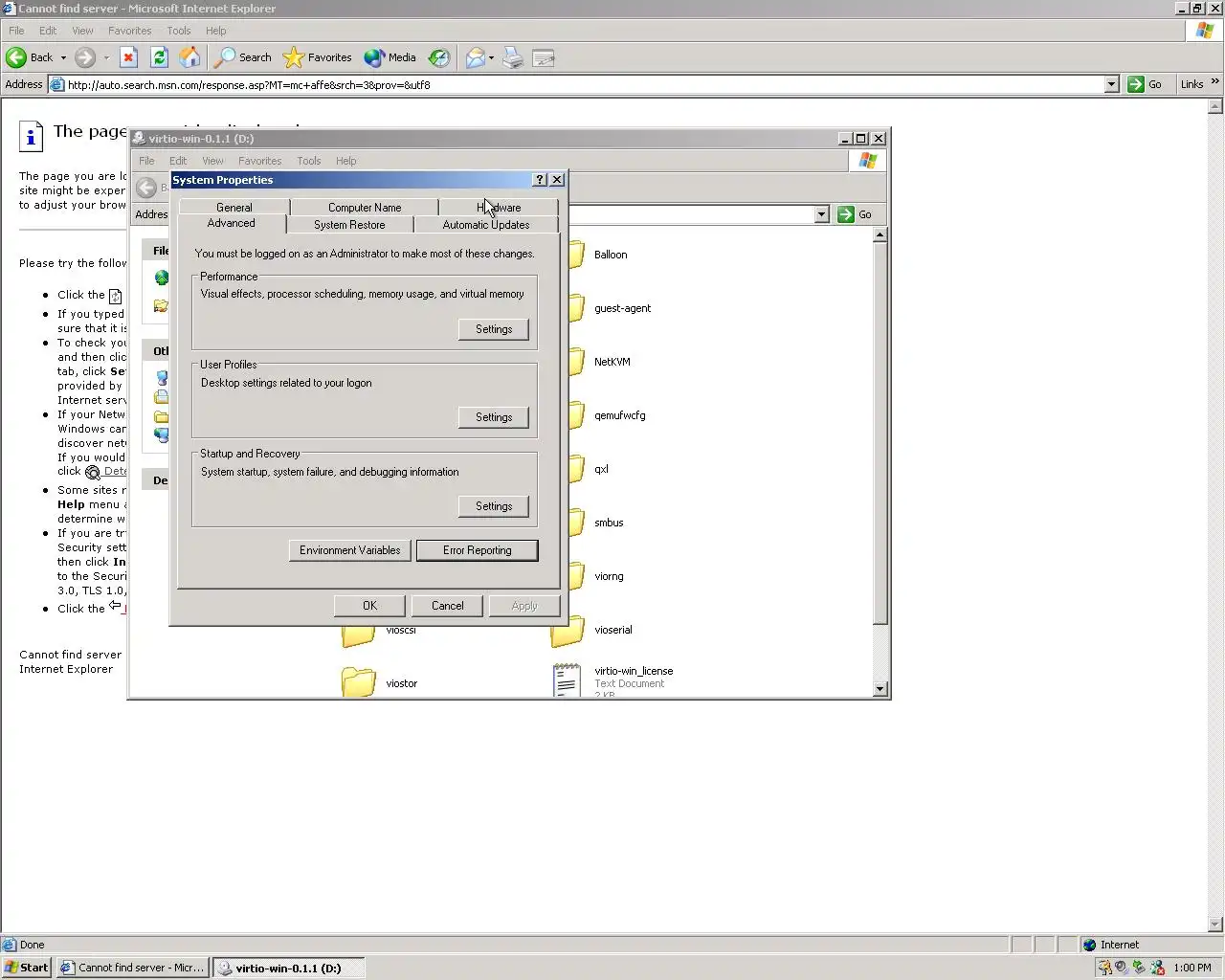
Task: Open User Profiles Settings button
Action: (494, 417)
